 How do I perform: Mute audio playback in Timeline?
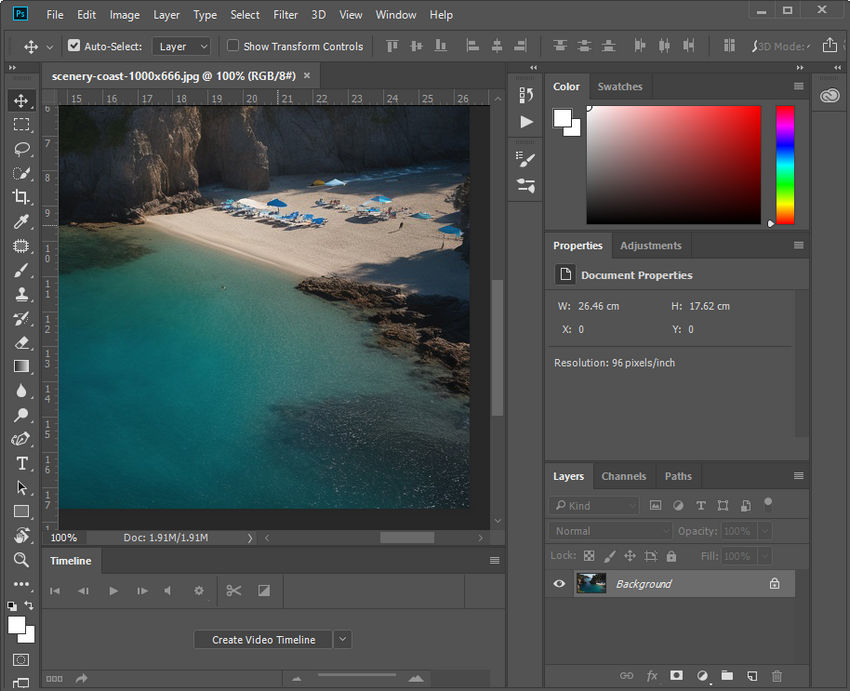point(168,591)
